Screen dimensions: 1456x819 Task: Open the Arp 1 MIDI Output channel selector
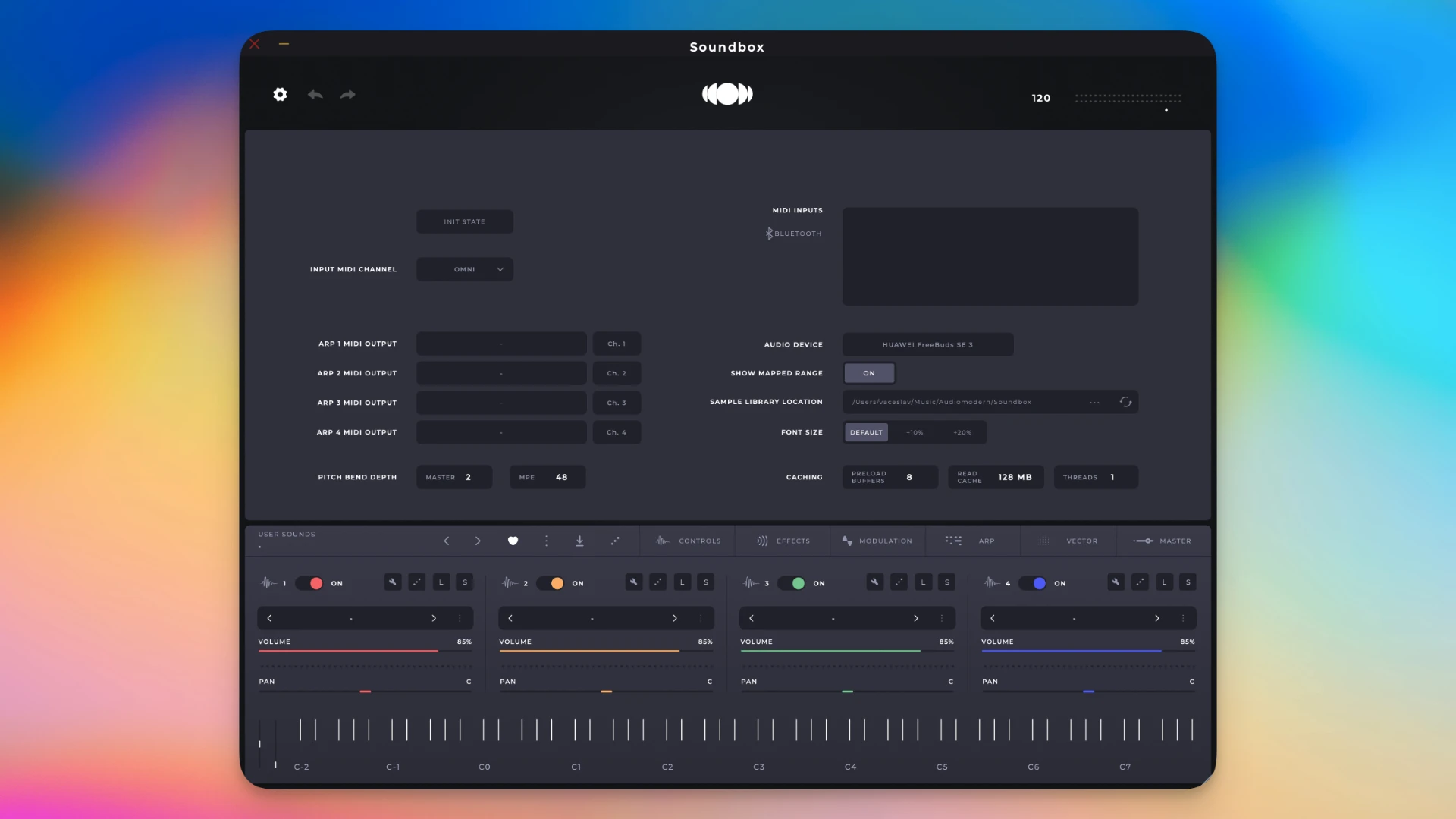pyautogui.click(x=617, y=344)
